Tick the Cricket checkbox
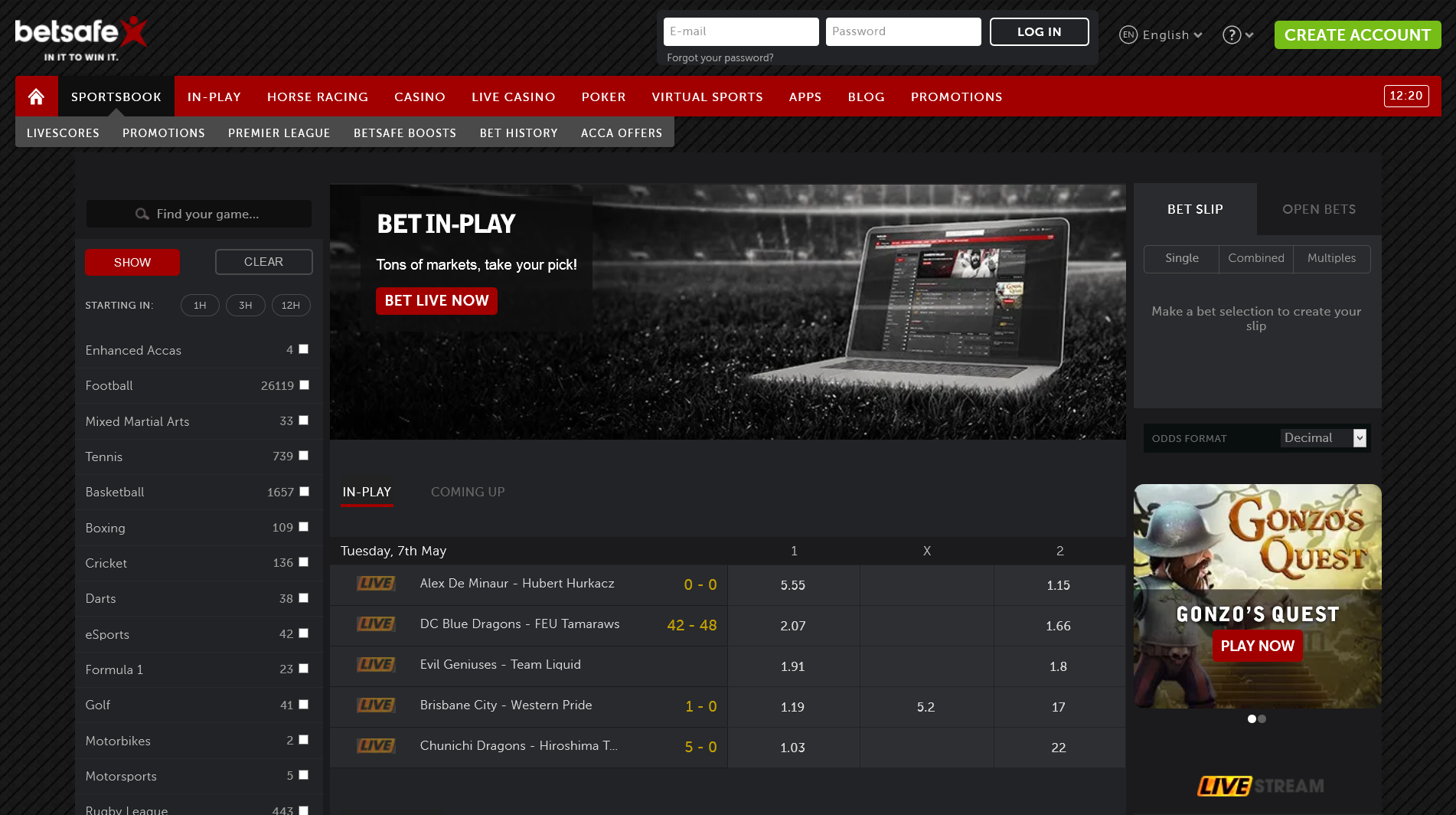The height and width of the screenshot is (815, 1456). pyautogui.click(x=304, y=562)
